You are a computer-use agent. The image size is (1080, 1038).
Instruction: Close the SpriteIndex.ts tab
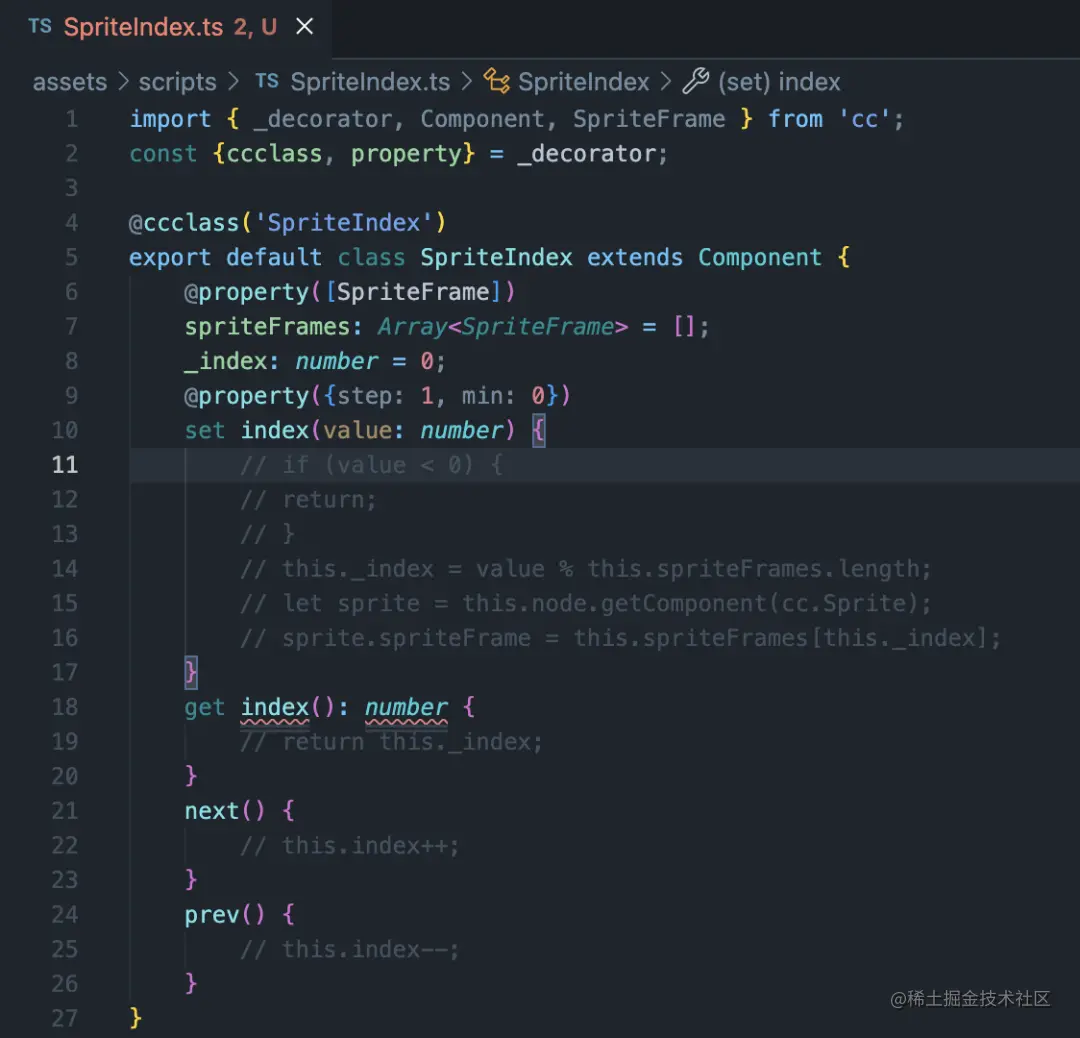coord(304,27)
